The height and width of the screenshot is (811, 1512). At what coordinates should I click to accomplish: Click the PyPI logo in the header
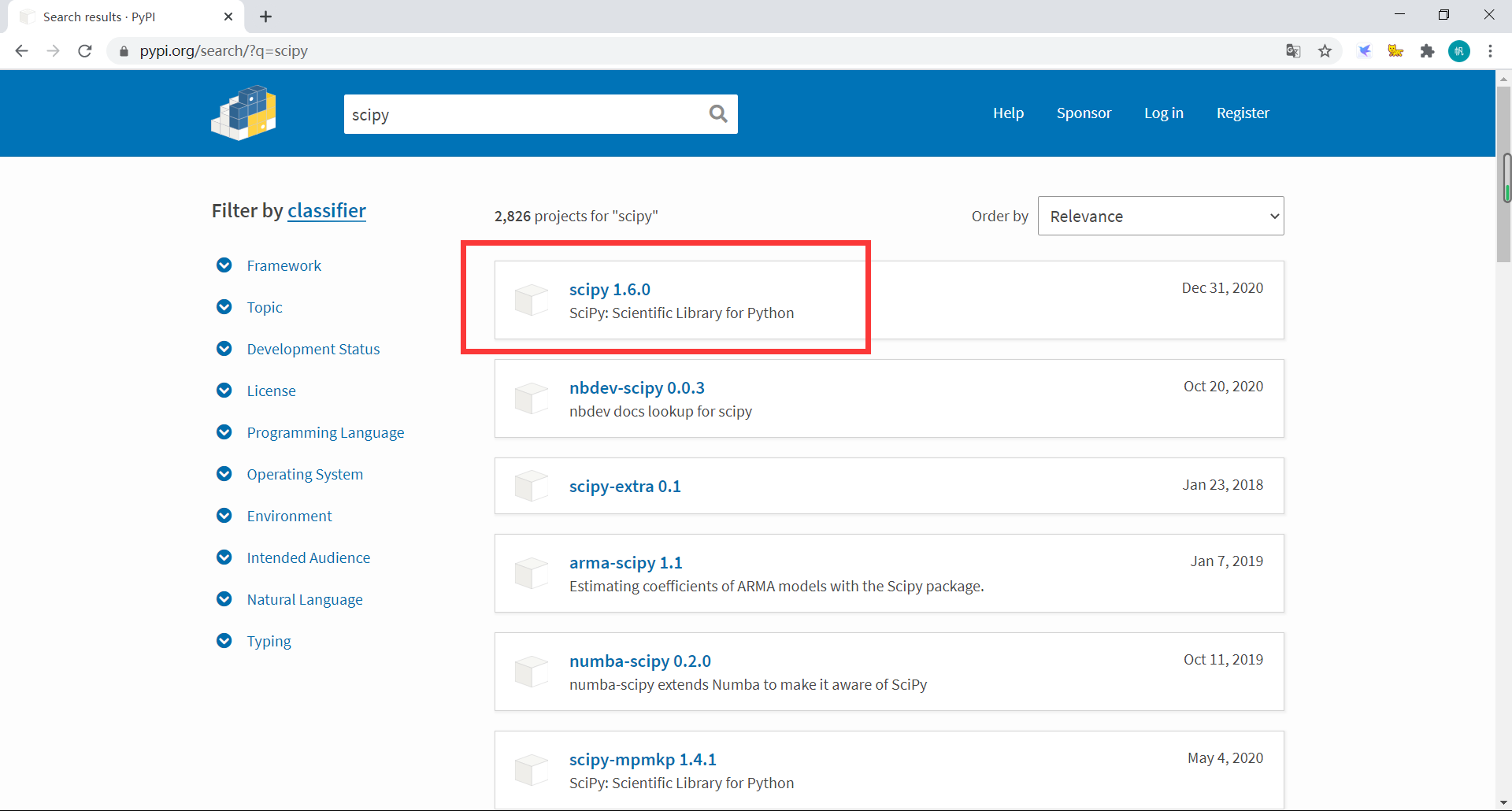[x=243, y=113]
